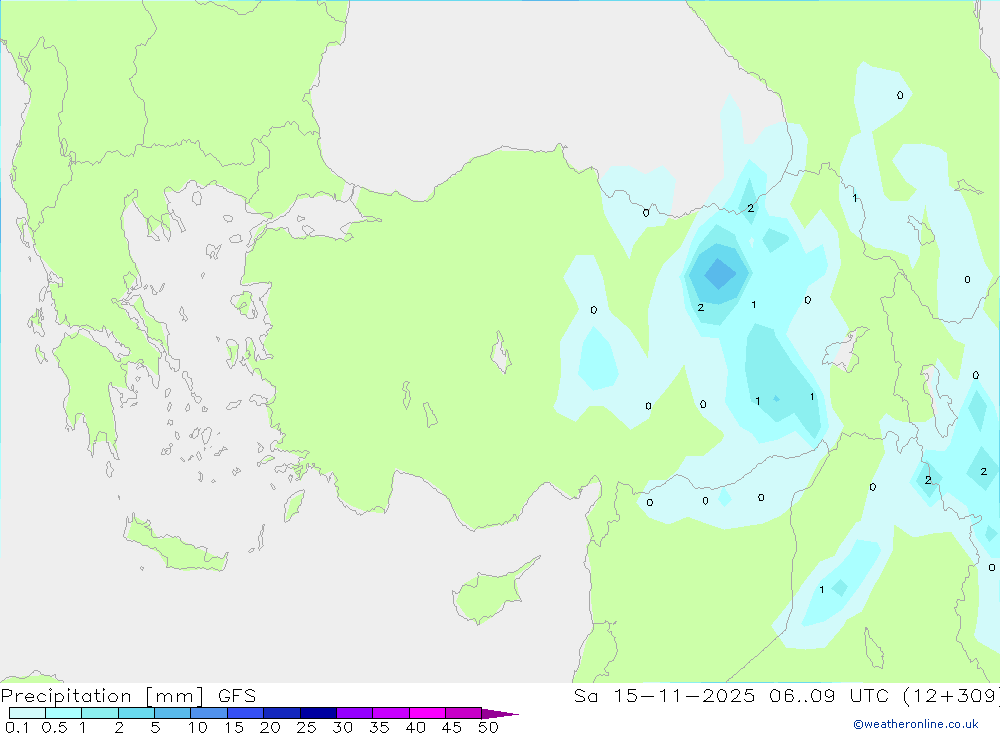Pick the 35–40 mm legend color box
Screen dimensions: 1000x733
click(x=391, y=713)
